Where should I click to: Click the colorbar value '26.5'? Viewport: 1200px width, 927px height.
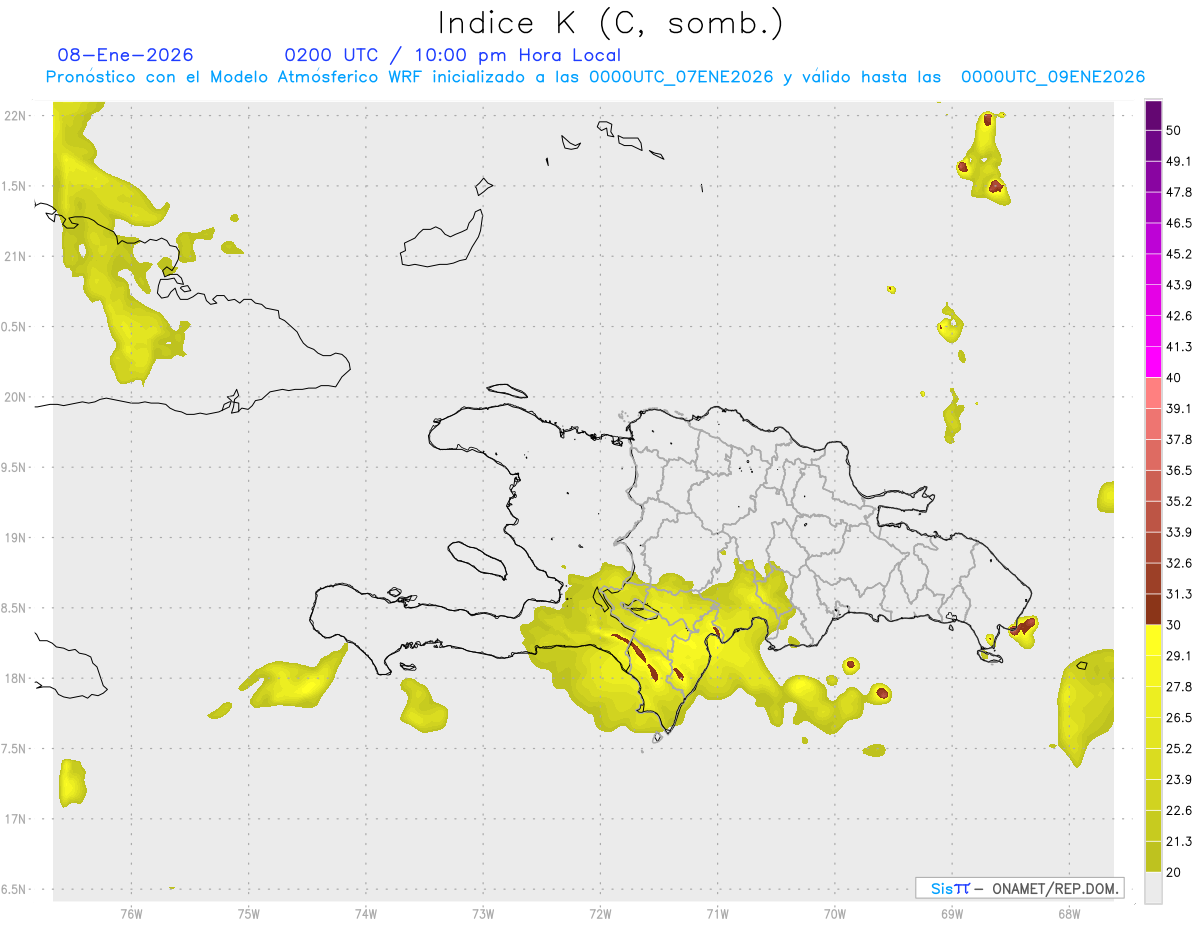[x=1179, y=718]
